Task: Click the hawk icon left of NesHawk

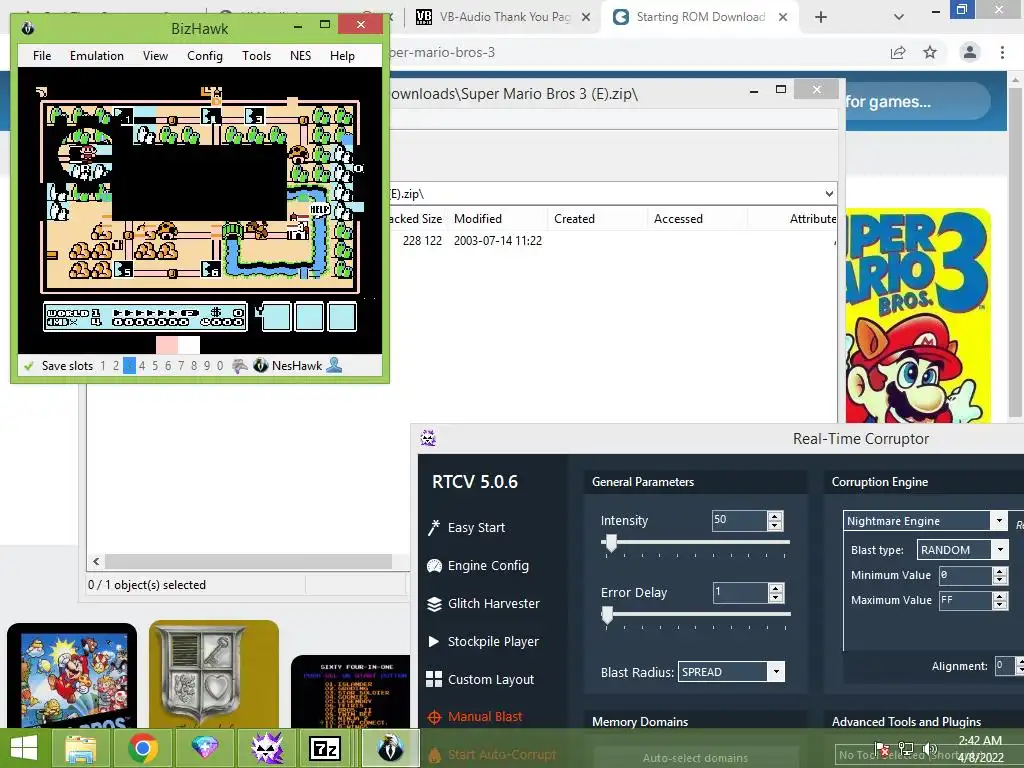Action: coord(240,366)
